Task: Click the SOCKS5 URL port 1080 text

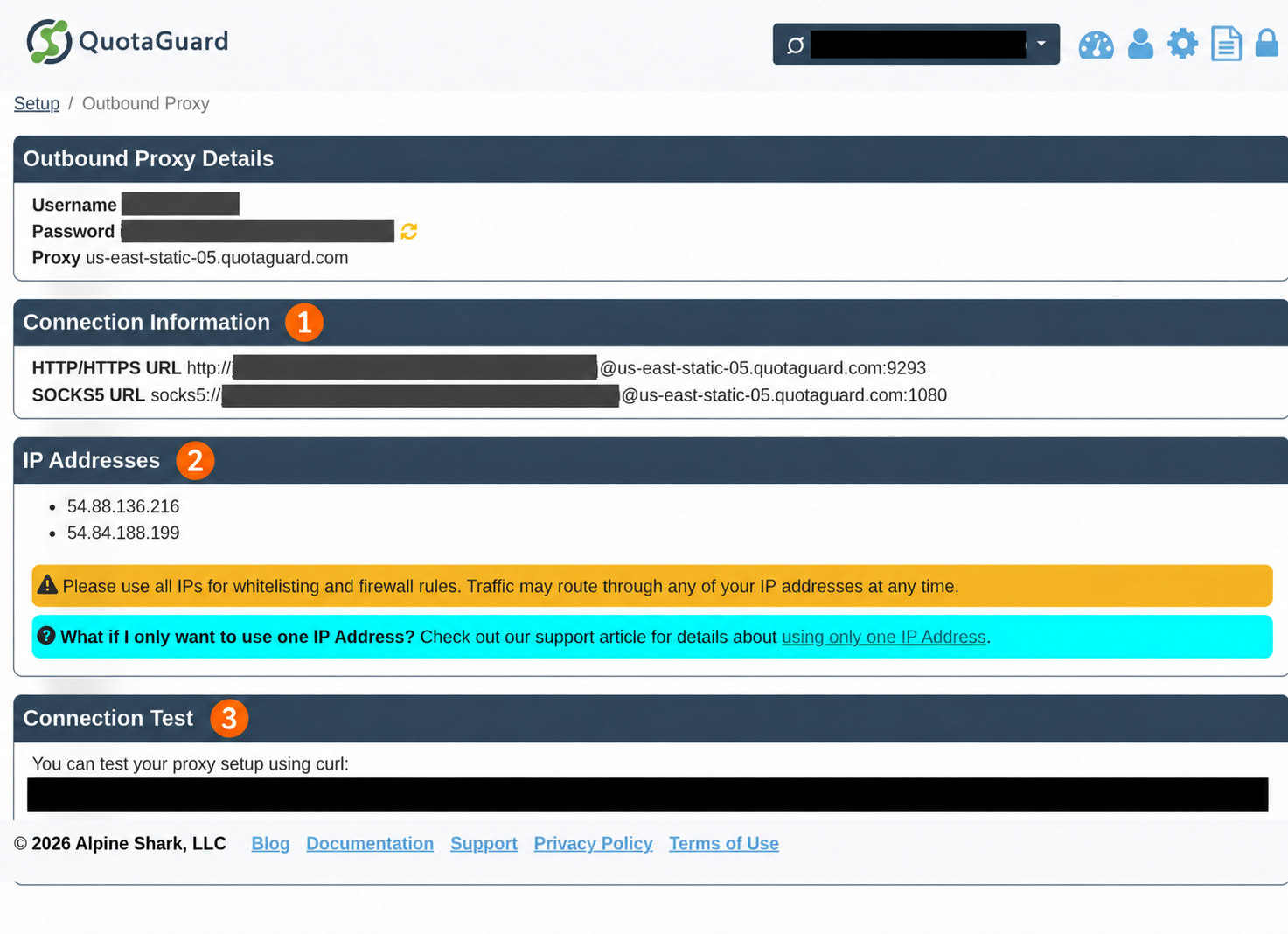Action: pos(927,395)
